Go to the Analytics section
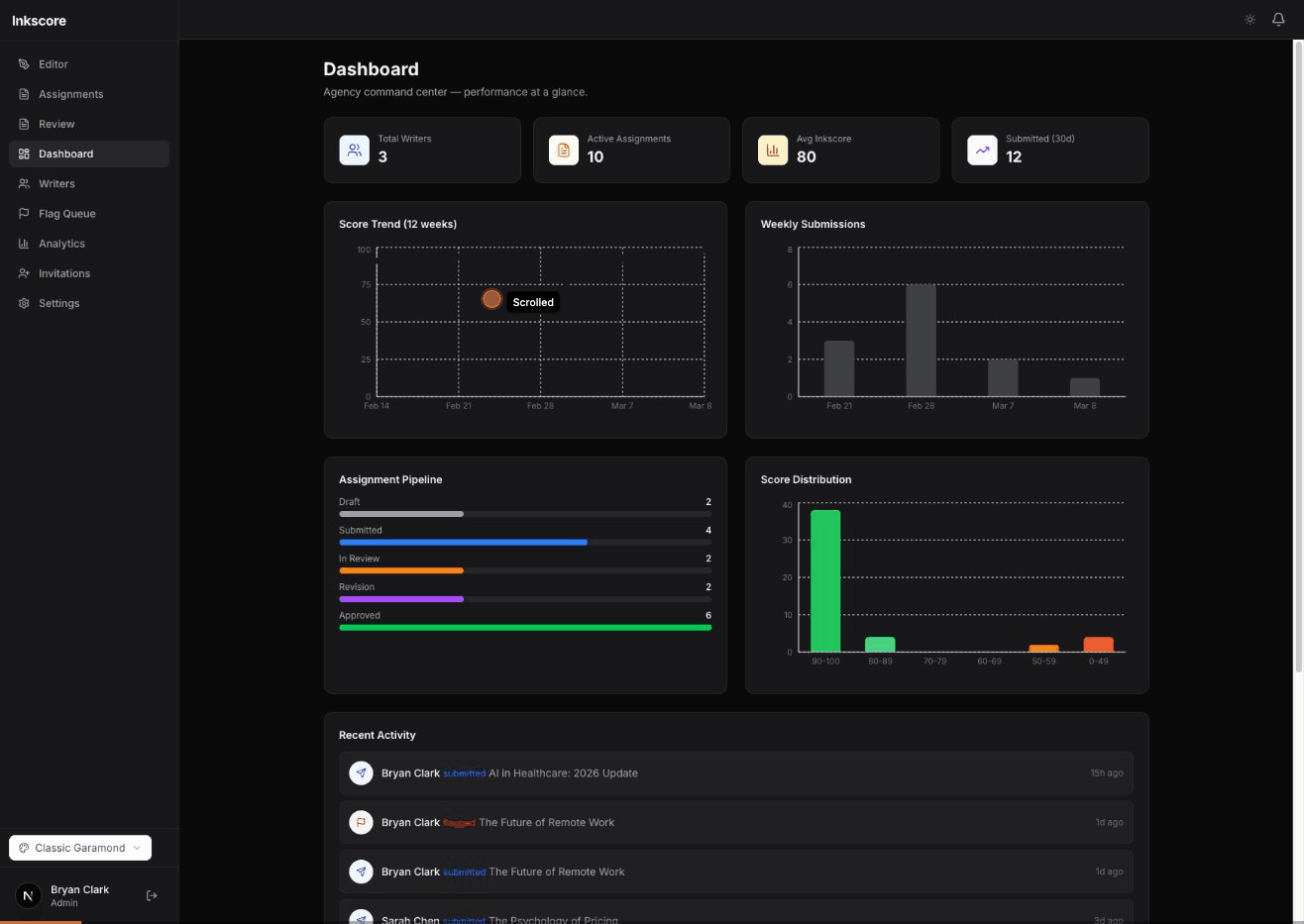The width and height of the screenshot is (1304, 924). (x=61, y=244)
